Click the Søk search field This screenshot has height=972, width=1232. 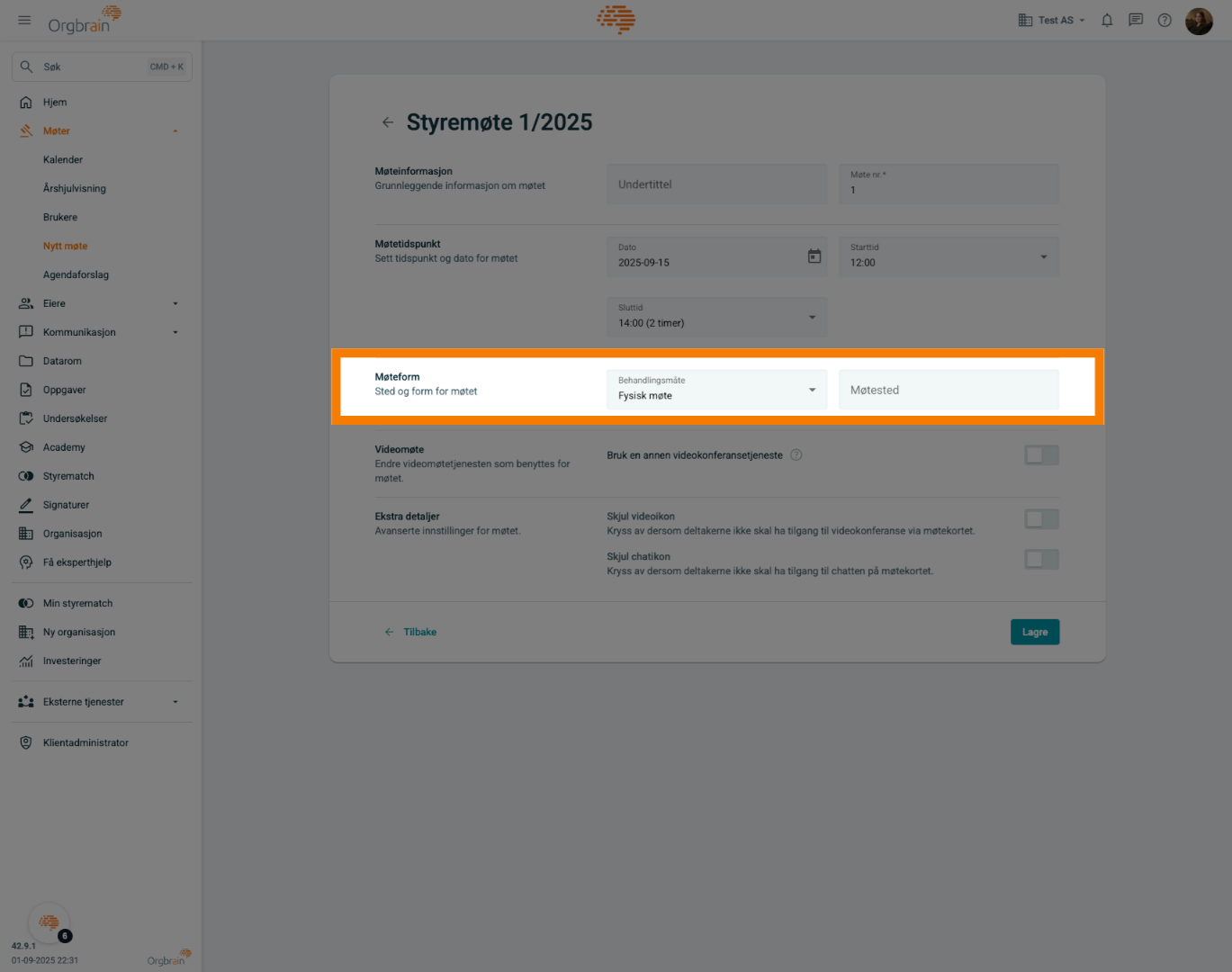(x=102, y=67)
